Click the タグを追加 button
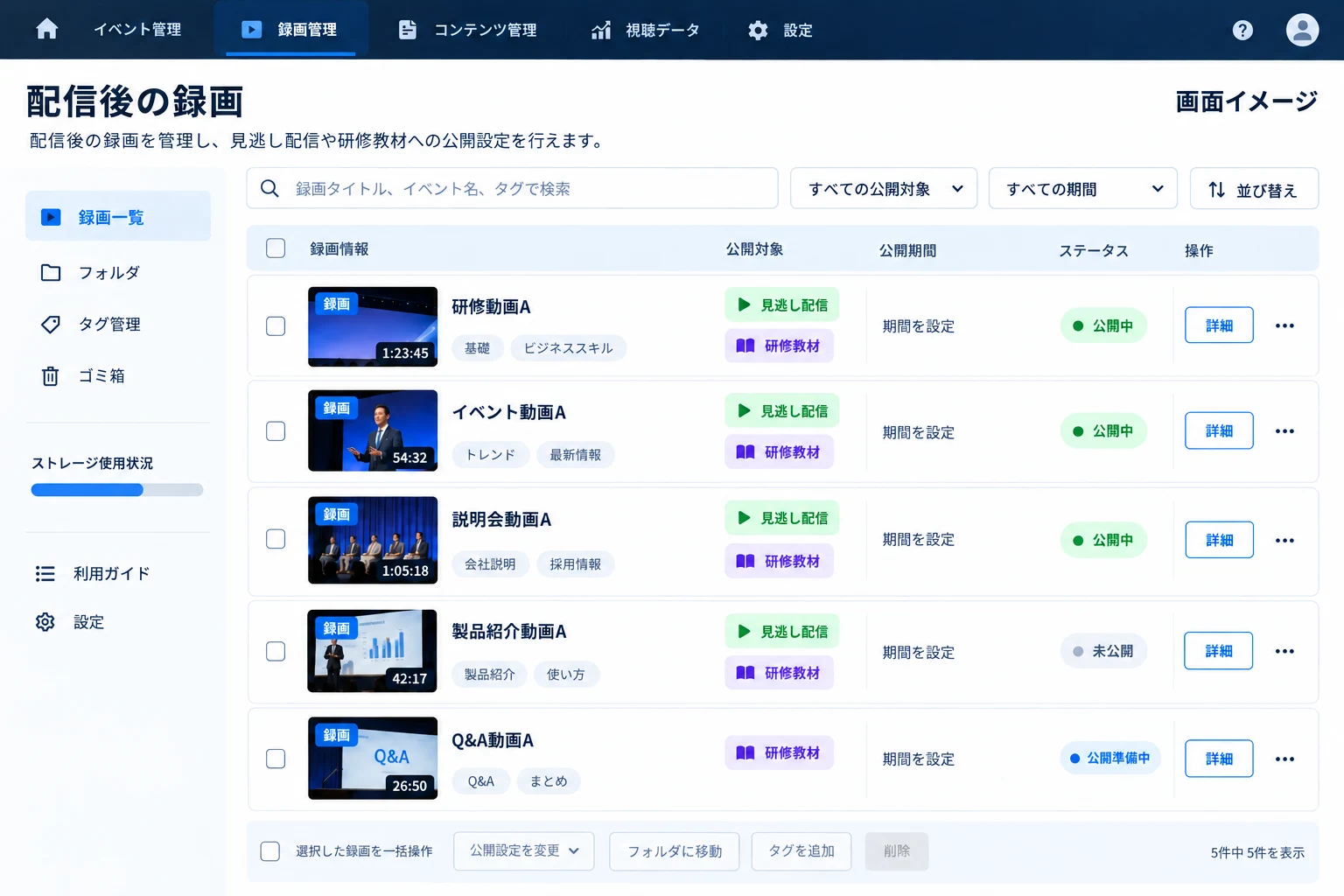The height and width of the screenshot is (896, 1344). click(801, 851)
